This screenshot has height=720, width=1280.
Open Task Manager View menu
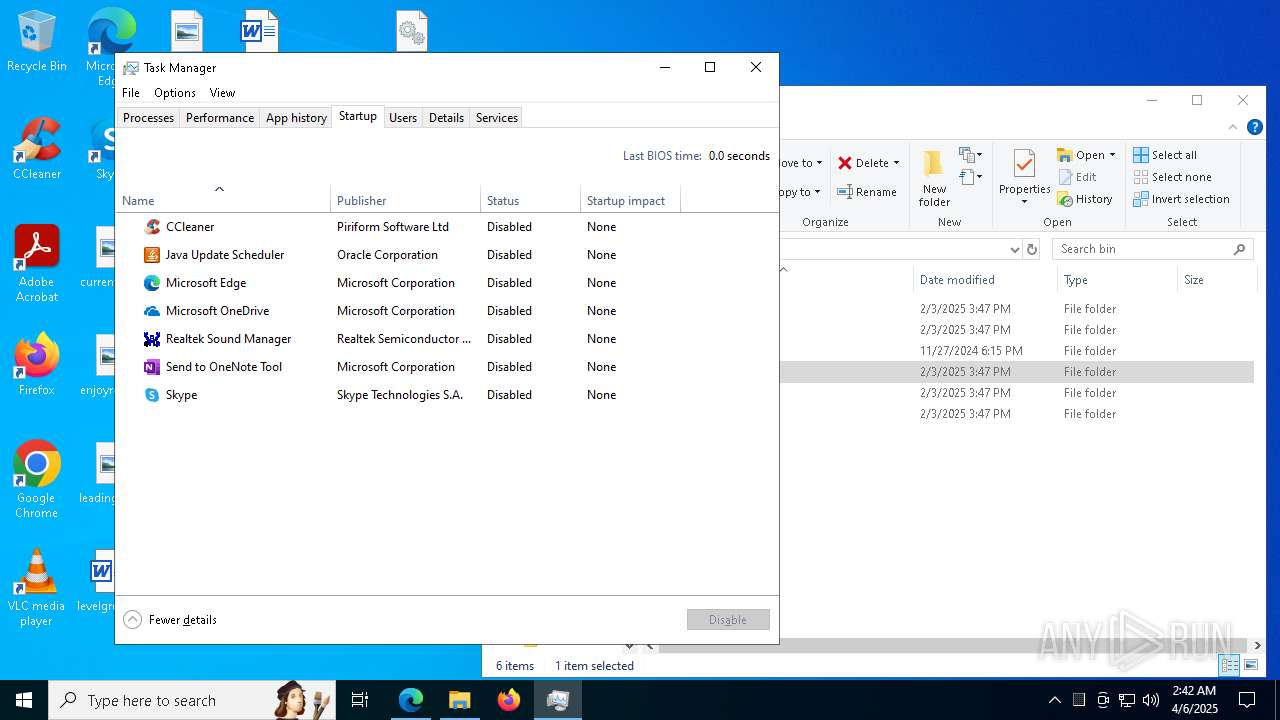[222, 93]
